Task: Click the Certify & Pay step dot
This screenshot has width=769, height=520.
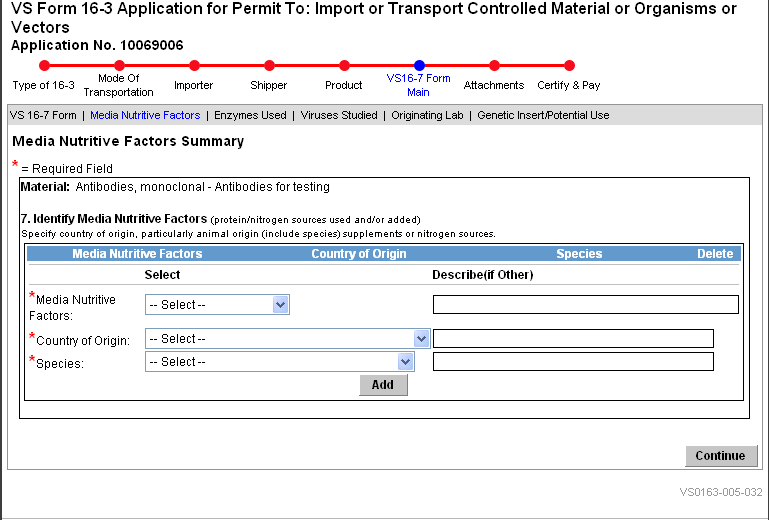Action: (x=569, y=66)
